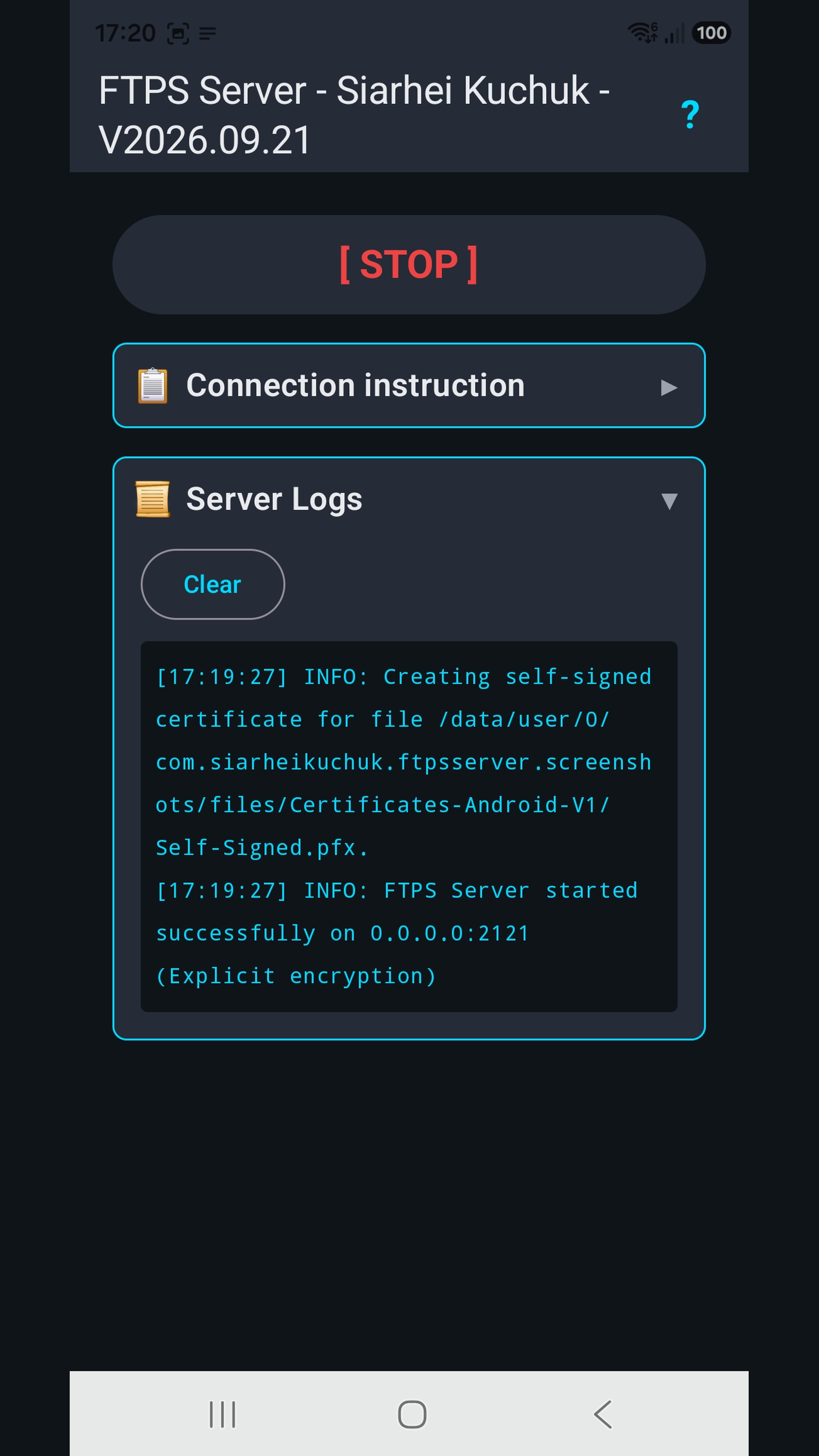
Task: Click the battery 100 indicator
Action: [711, 33]
